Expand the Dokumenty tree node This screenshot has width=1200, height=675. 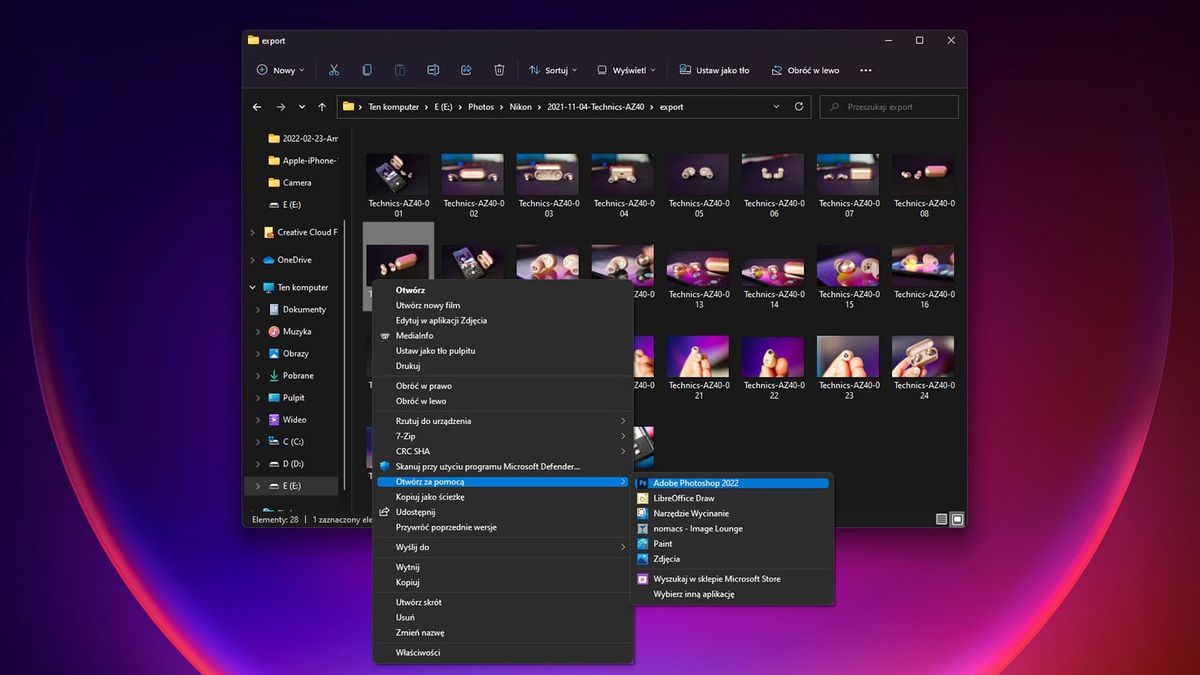pos(258,310)
